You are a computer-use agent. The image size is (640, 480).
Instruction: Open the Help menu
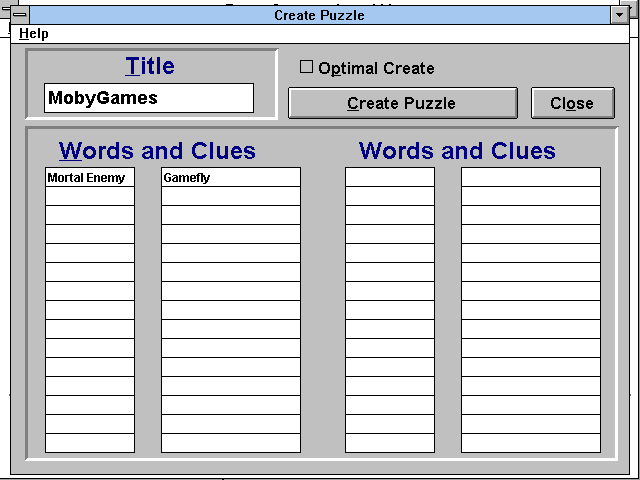(x=33, y=33)
